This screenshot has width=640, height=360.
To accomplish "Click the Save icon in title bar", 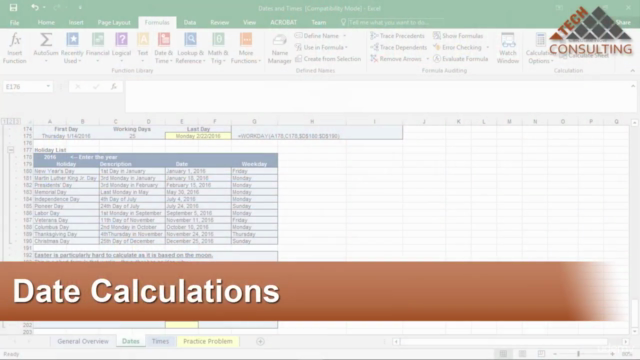I will coord(13,7).
